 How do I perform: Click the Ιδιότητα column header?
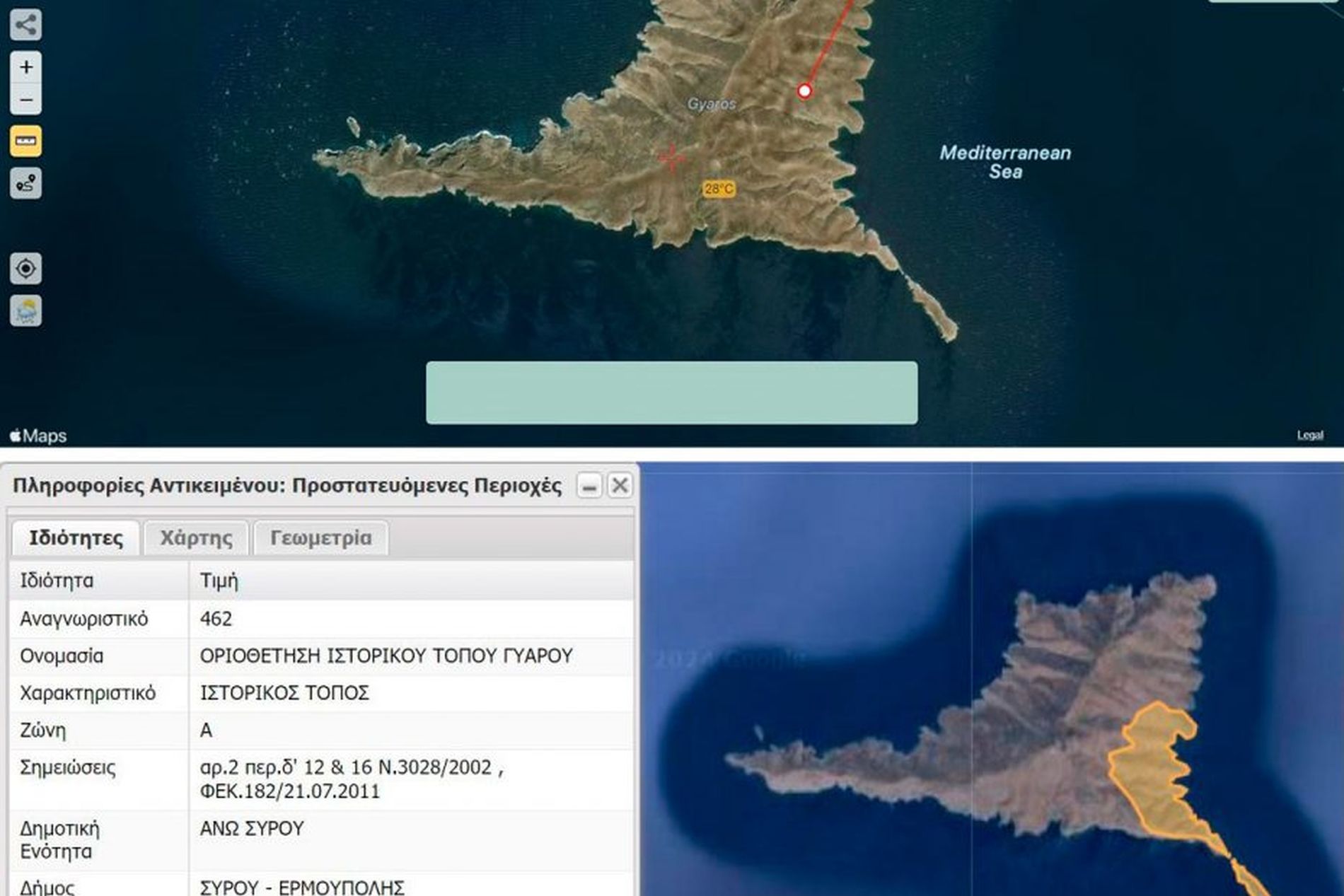57,581
